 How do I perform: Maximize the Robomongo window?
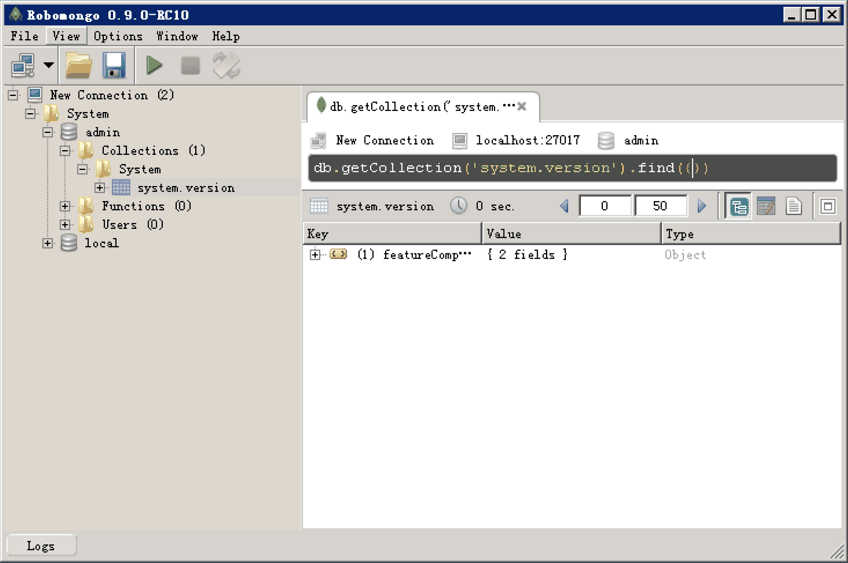[x=811, y=15]
